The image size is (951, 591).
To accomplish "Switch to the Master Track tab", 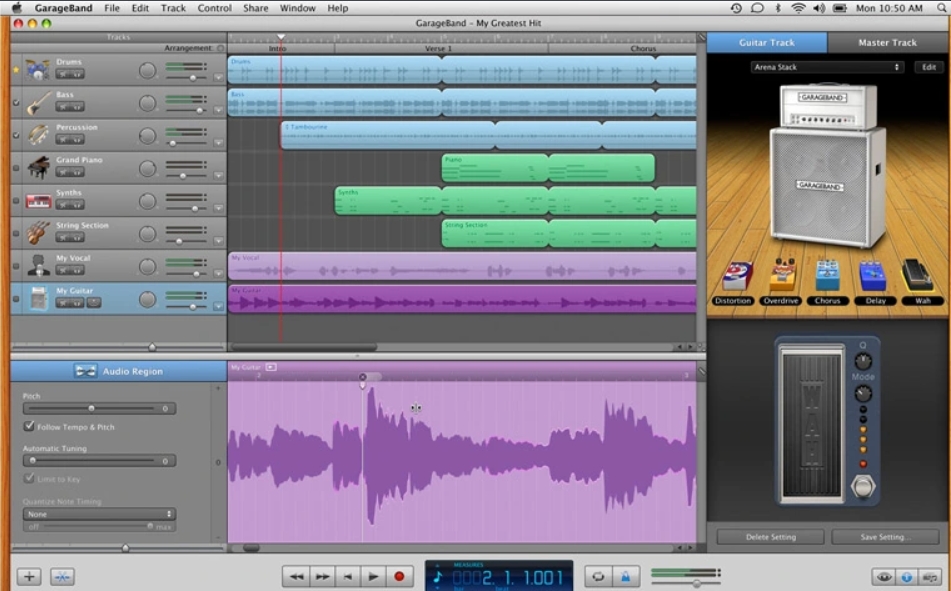I will coord(887,42).
